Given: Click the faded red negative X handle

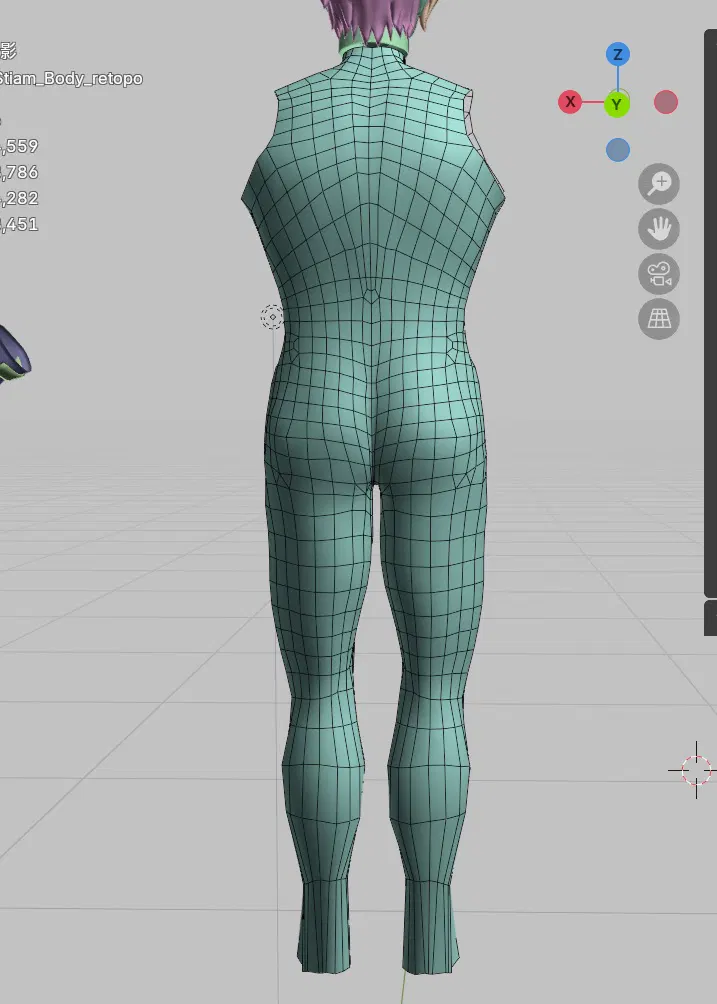Looking at the screenshot, I should pyautogui.click(x=666, y=102).
